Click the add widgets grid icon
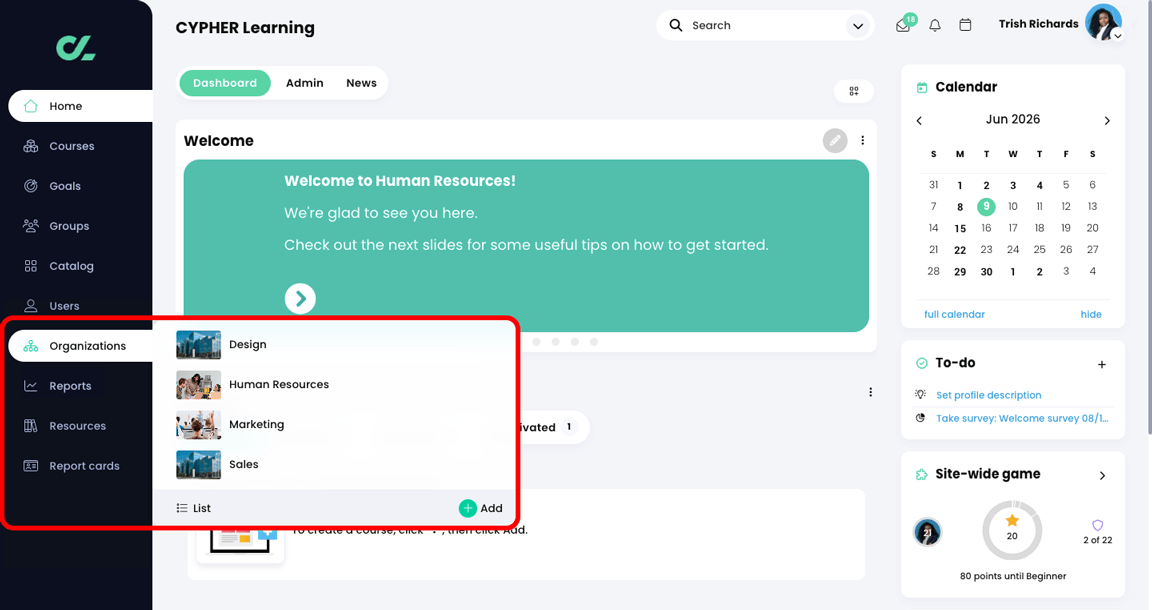Image resolution: width=1152 pixels, height=610 pixels. pos(854,91)
